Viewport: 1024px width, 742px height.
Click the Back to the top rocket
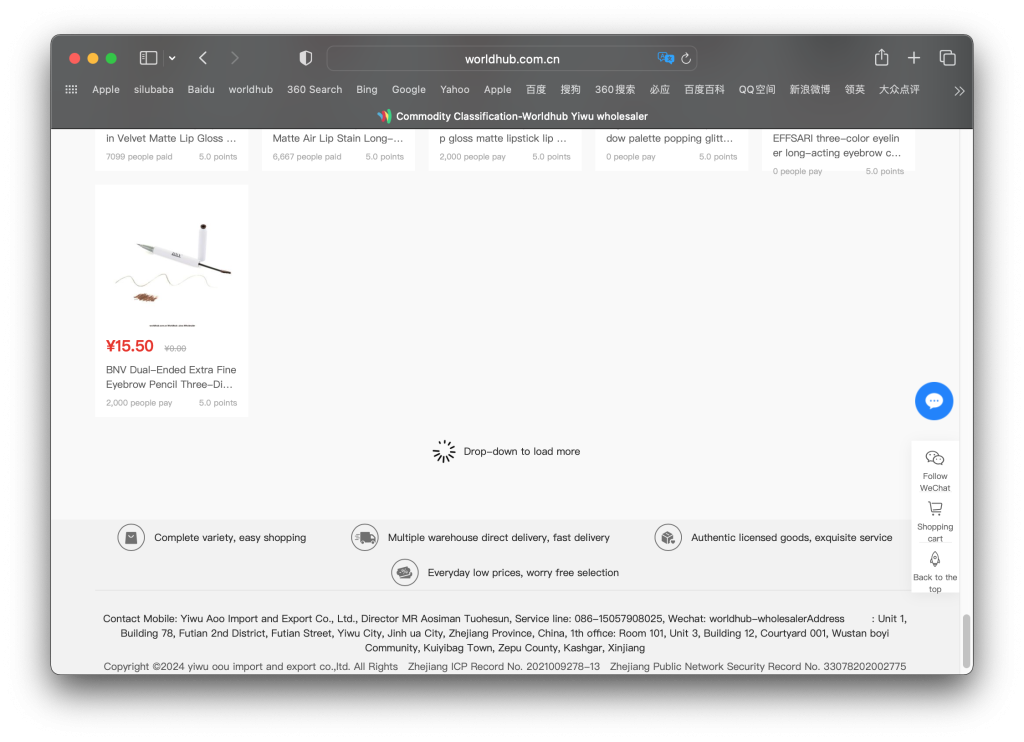[935, 559]
